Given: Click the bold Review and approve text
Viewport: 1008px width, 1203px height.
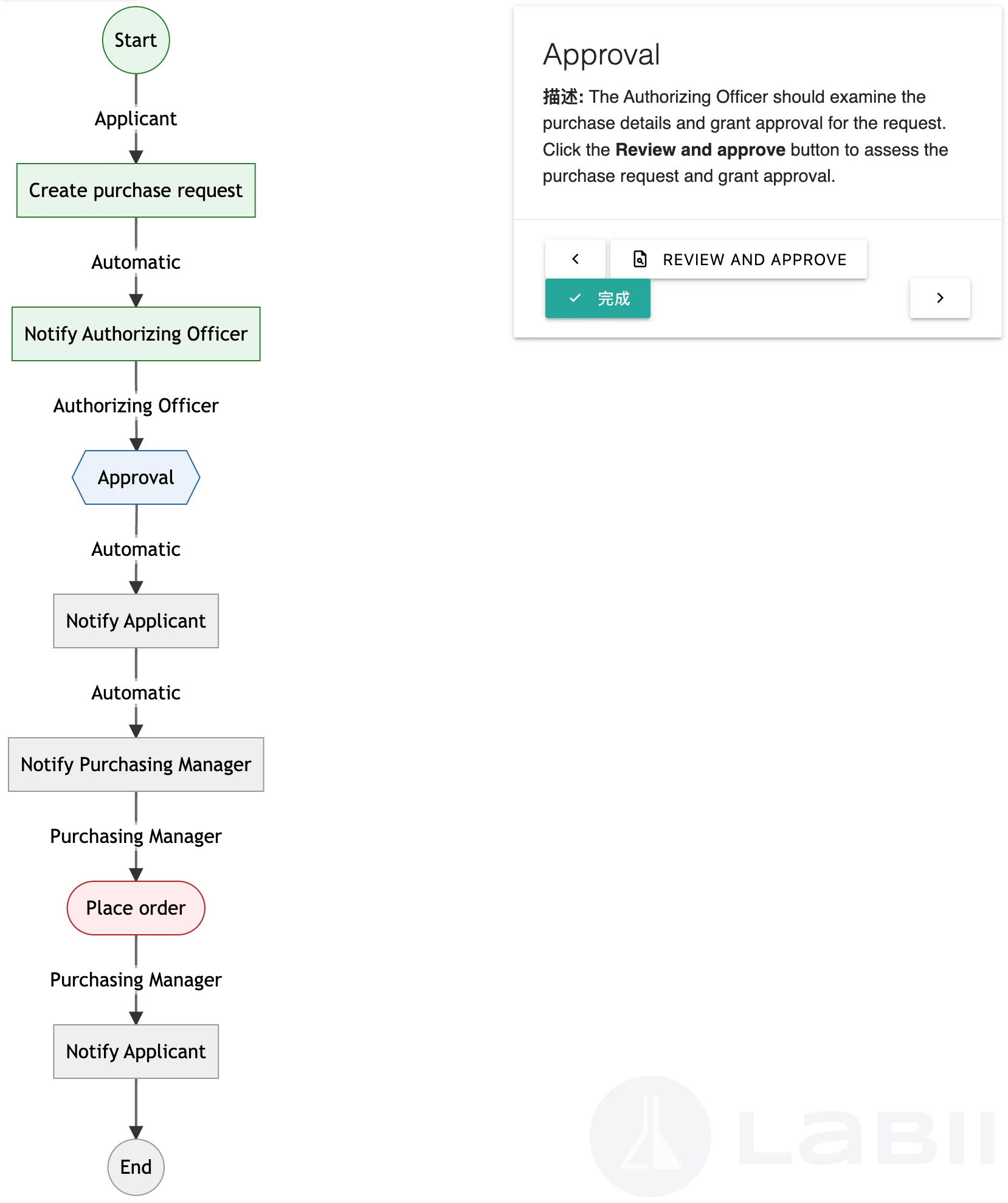Looking at the screenshot, I should click(700, 150).
